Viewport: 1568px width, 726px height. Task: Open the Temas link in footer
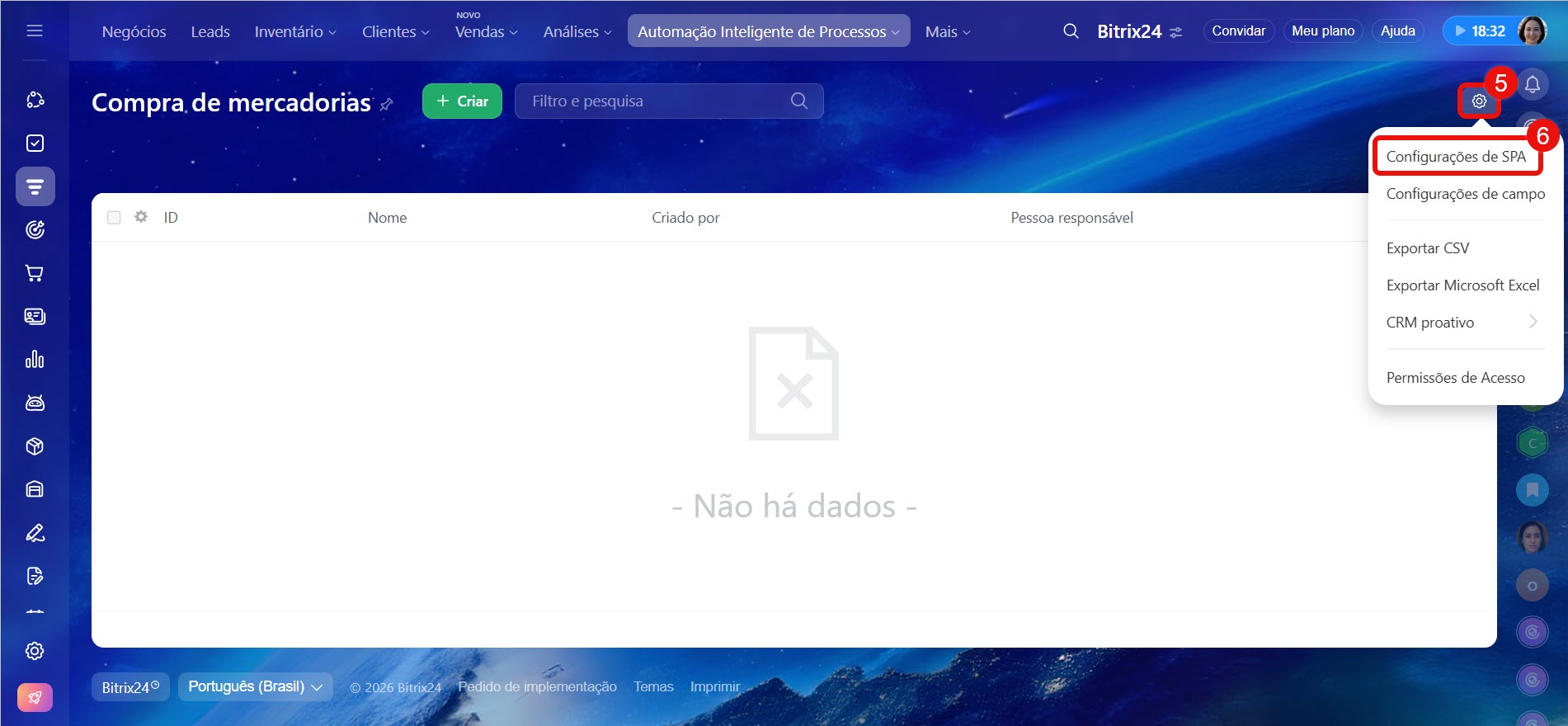click(653, 686)
